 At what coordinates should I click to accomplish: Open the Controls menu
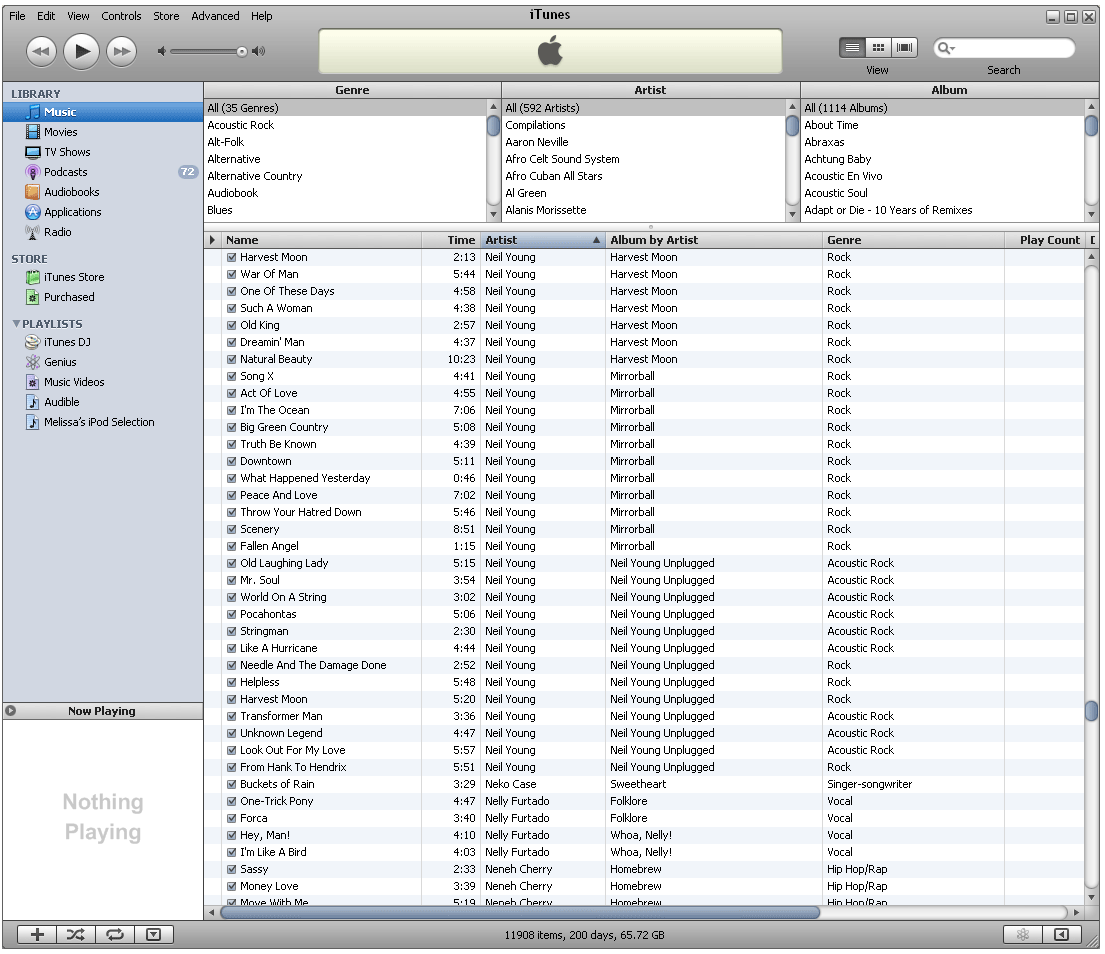pyautogui.click(x=121, y=16)
